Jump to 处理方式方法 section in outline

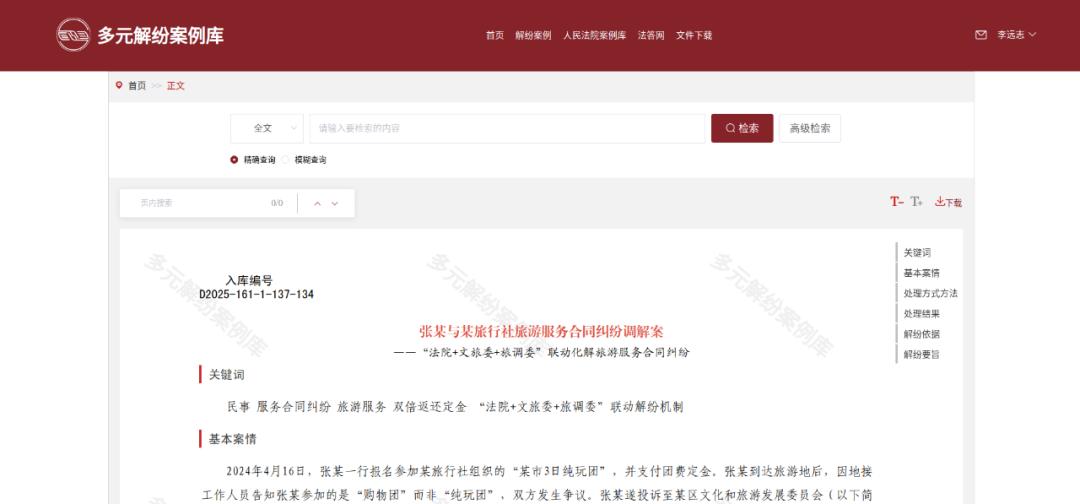tap(931, 293)
